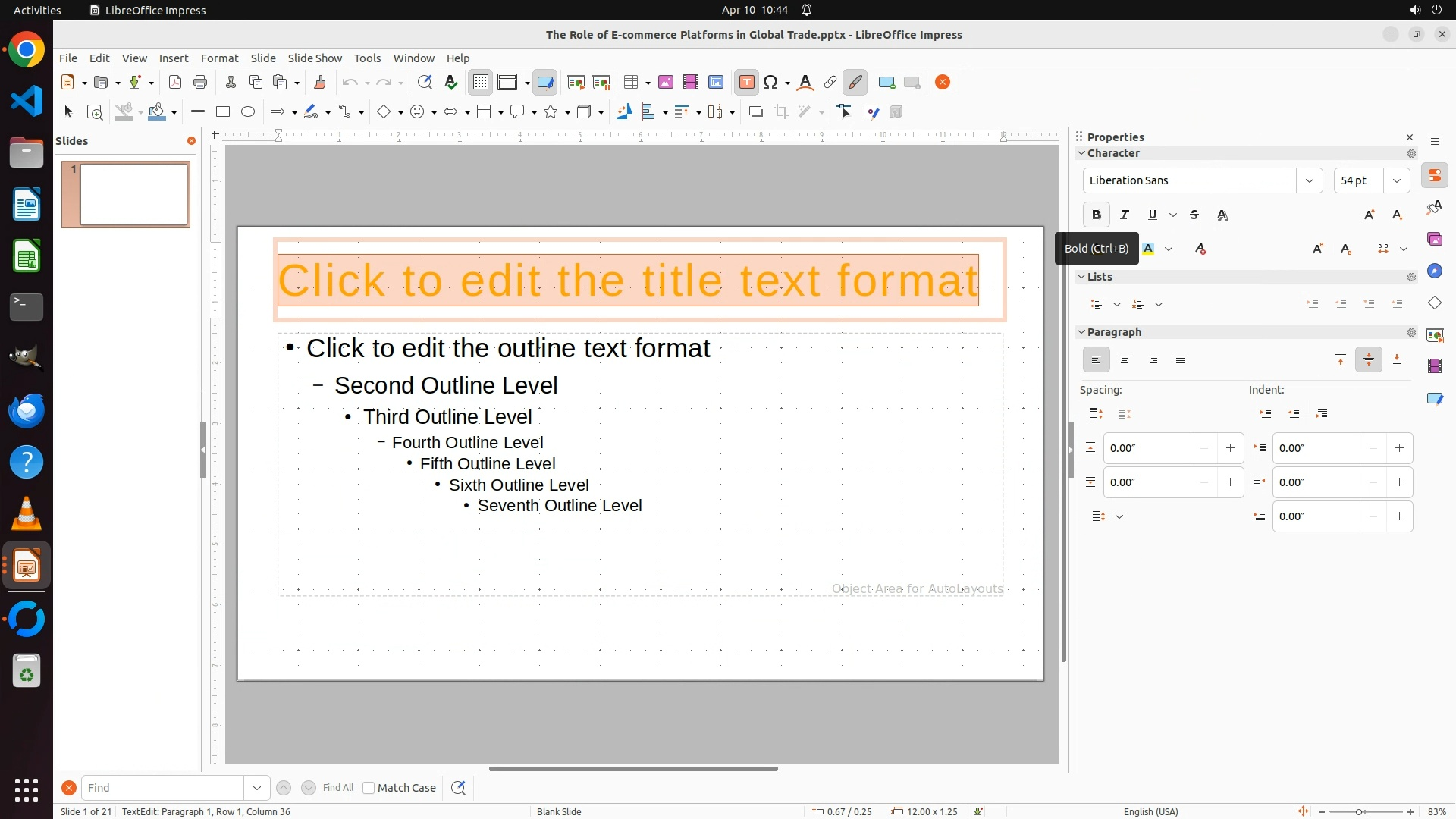Screen dimensions: 1456x819
Task: Expand the 54 pt font size dropdown
Action: coord(1397,180)
